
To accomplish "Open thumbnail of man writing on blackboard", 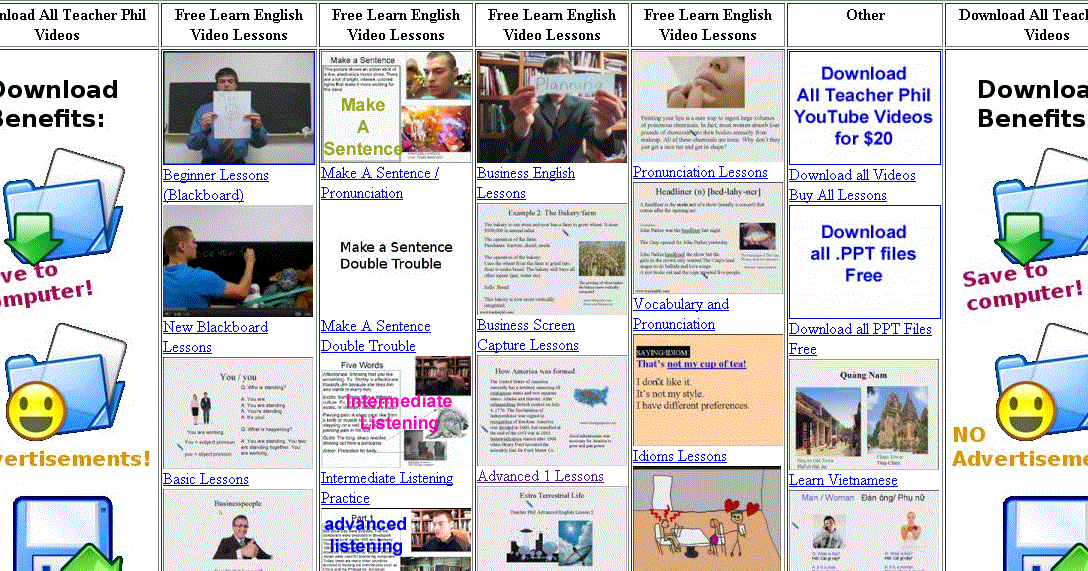I will coord(238,261).
